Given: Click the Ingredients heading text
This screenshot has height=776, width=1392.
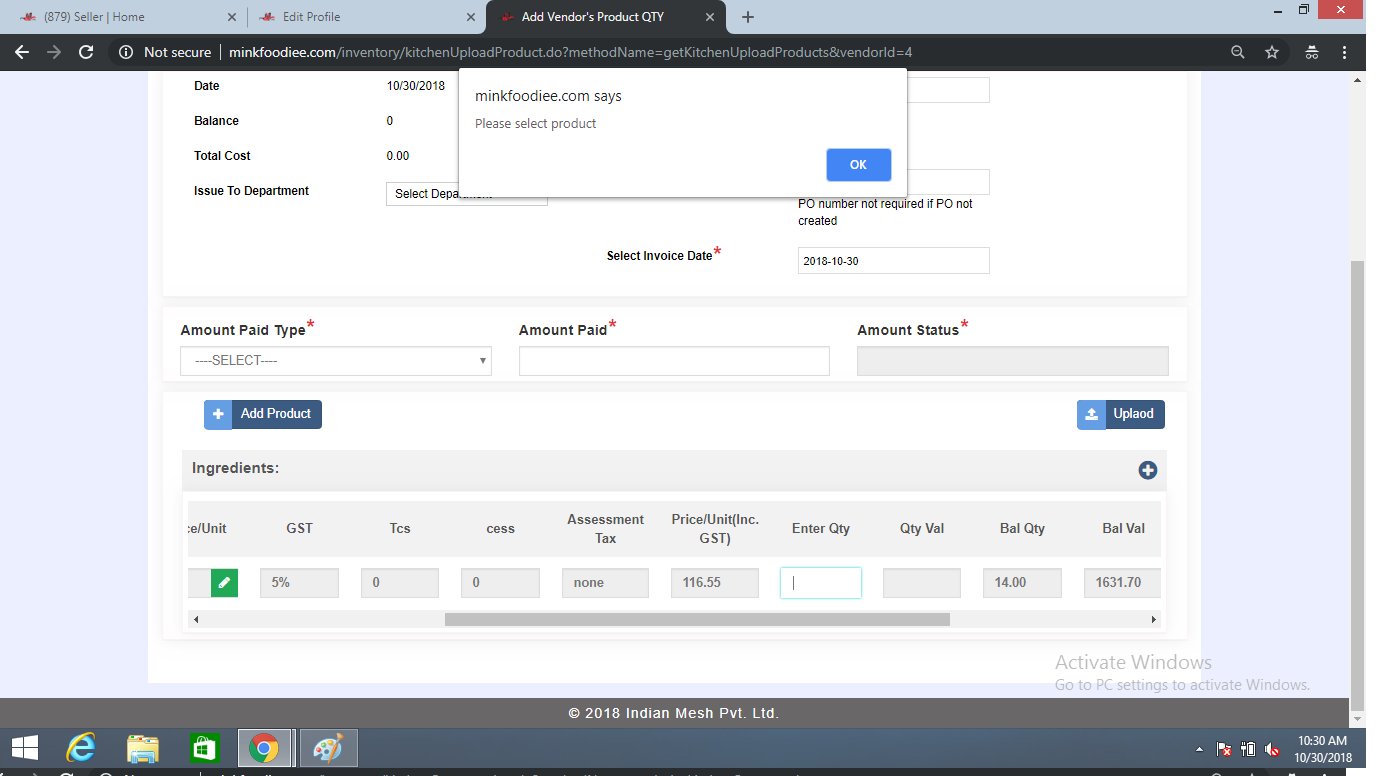Looking at the screenshot, I should click(x=235, y=468).
